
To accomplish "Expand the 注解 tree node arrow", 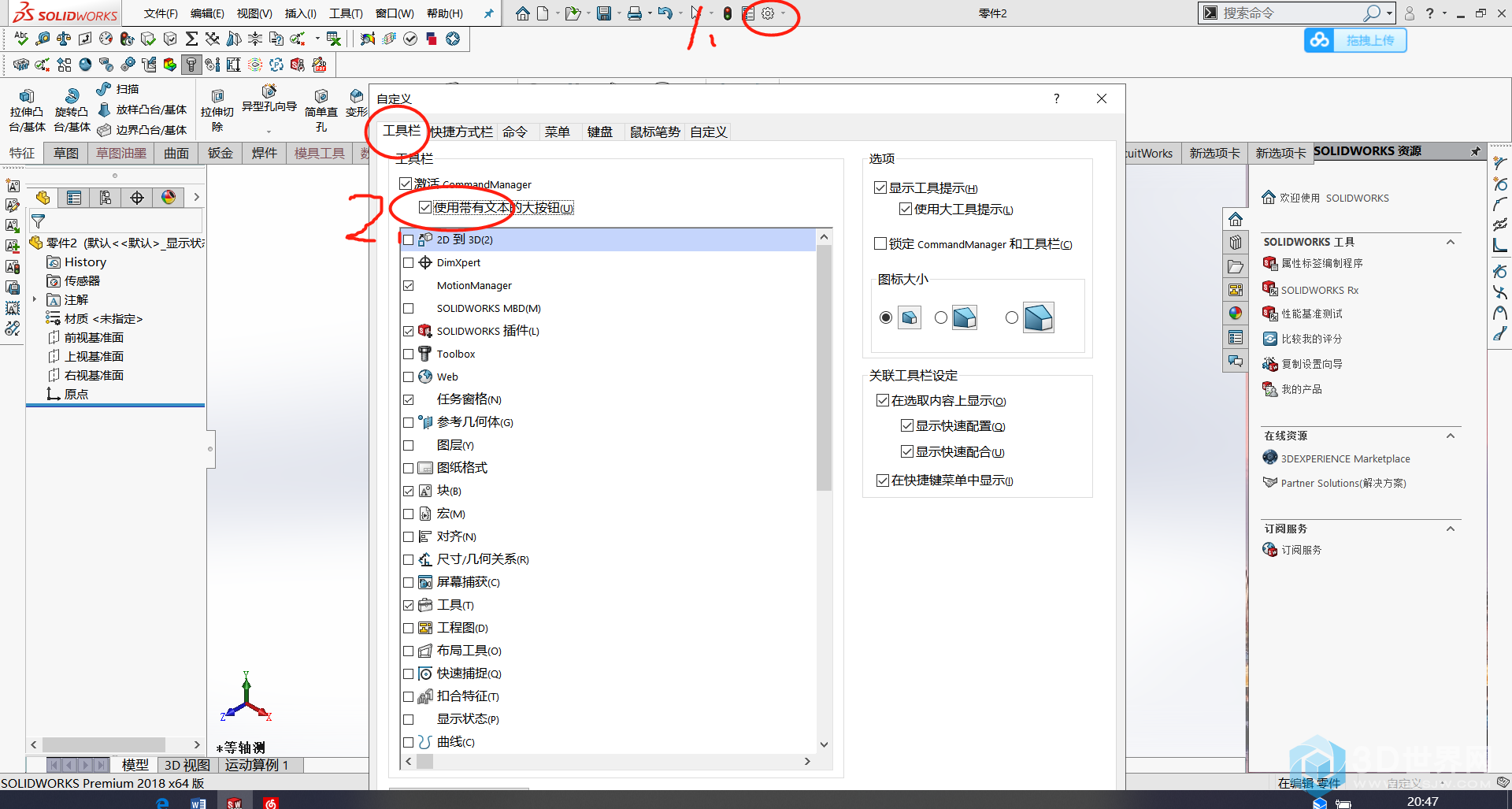I will point(35,299).
